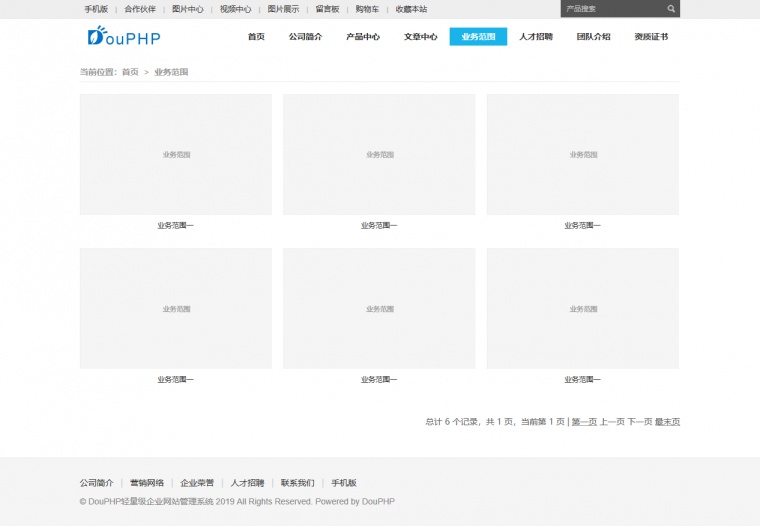Select the highlighted 业务范围 nav tab
This screenshot has height=526, width=760.
pos(478,37)
